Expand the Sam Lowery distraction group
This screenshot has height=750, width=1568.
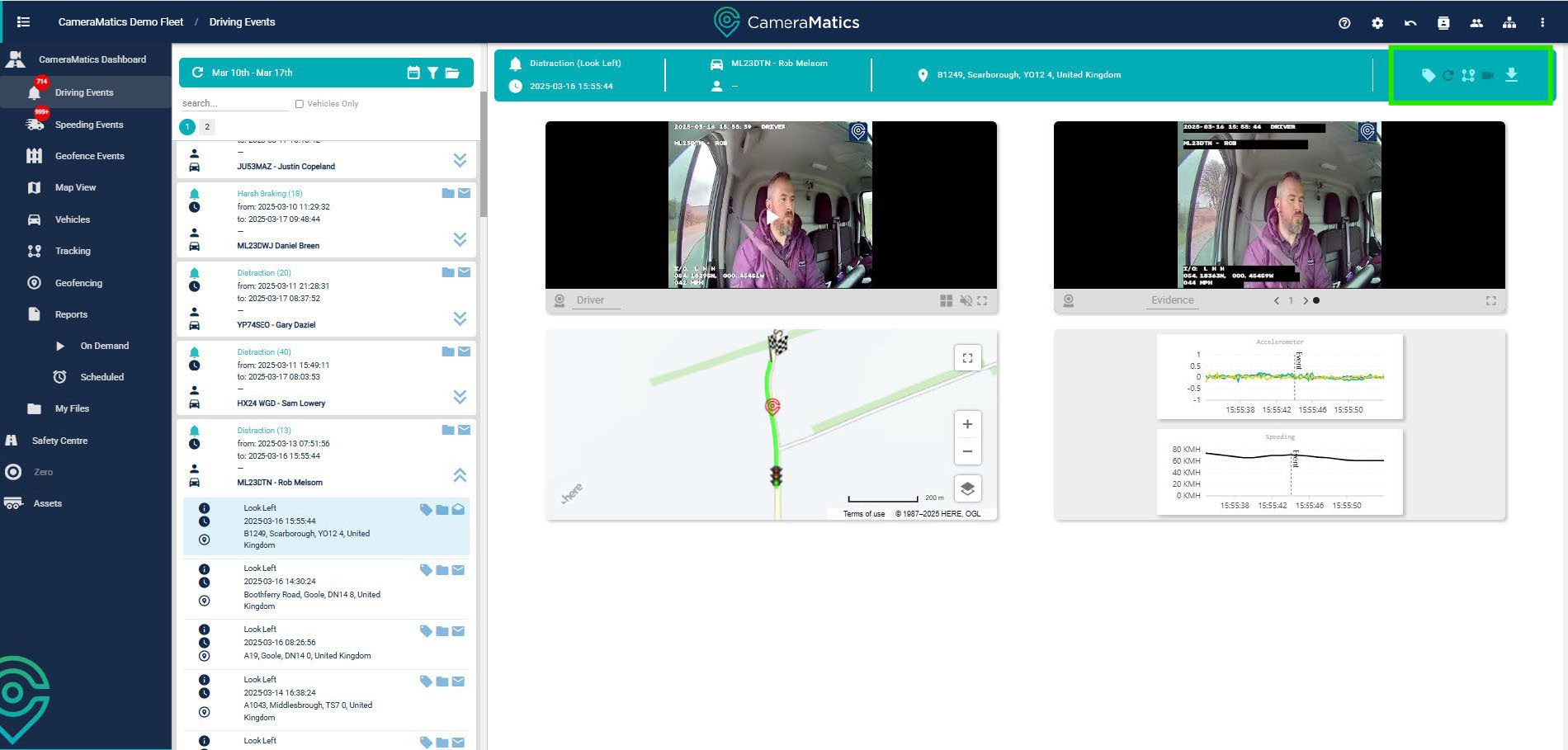coord(460,397)
